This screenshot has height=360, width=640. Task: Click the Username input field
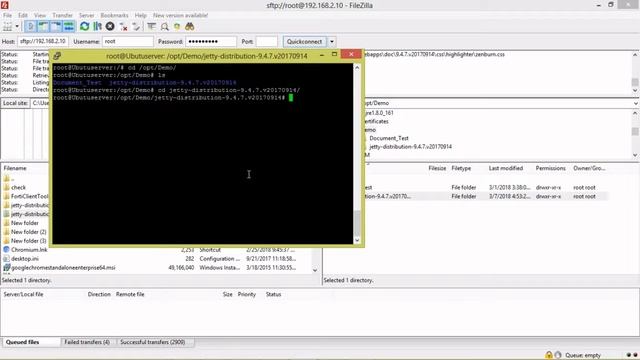point(128,42)
